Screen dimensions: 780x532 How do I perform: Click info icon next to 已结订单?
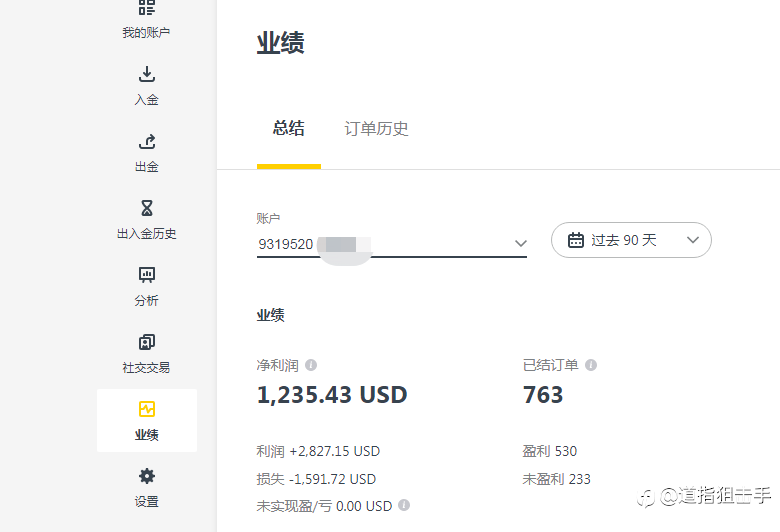591,365
